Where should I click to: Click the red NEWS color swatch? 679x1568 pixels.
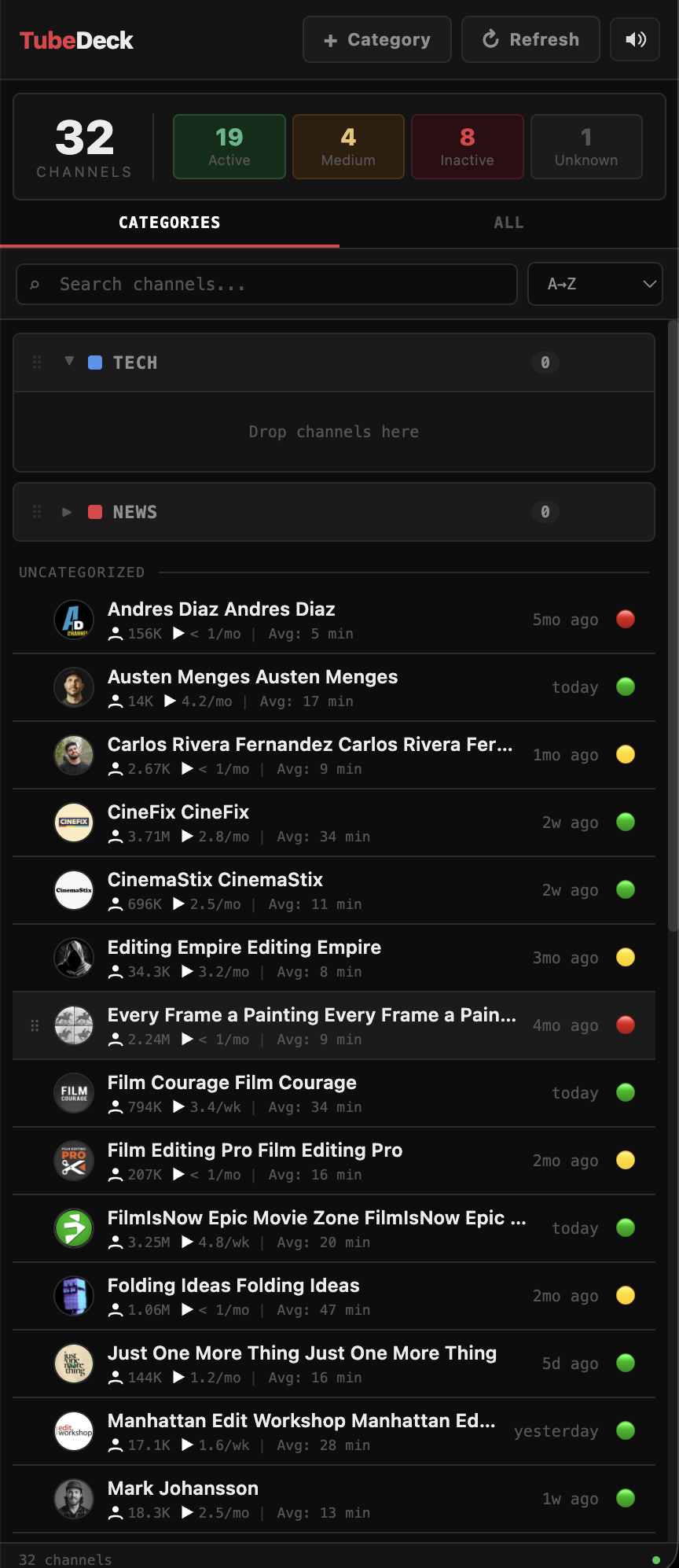[95, 512]
